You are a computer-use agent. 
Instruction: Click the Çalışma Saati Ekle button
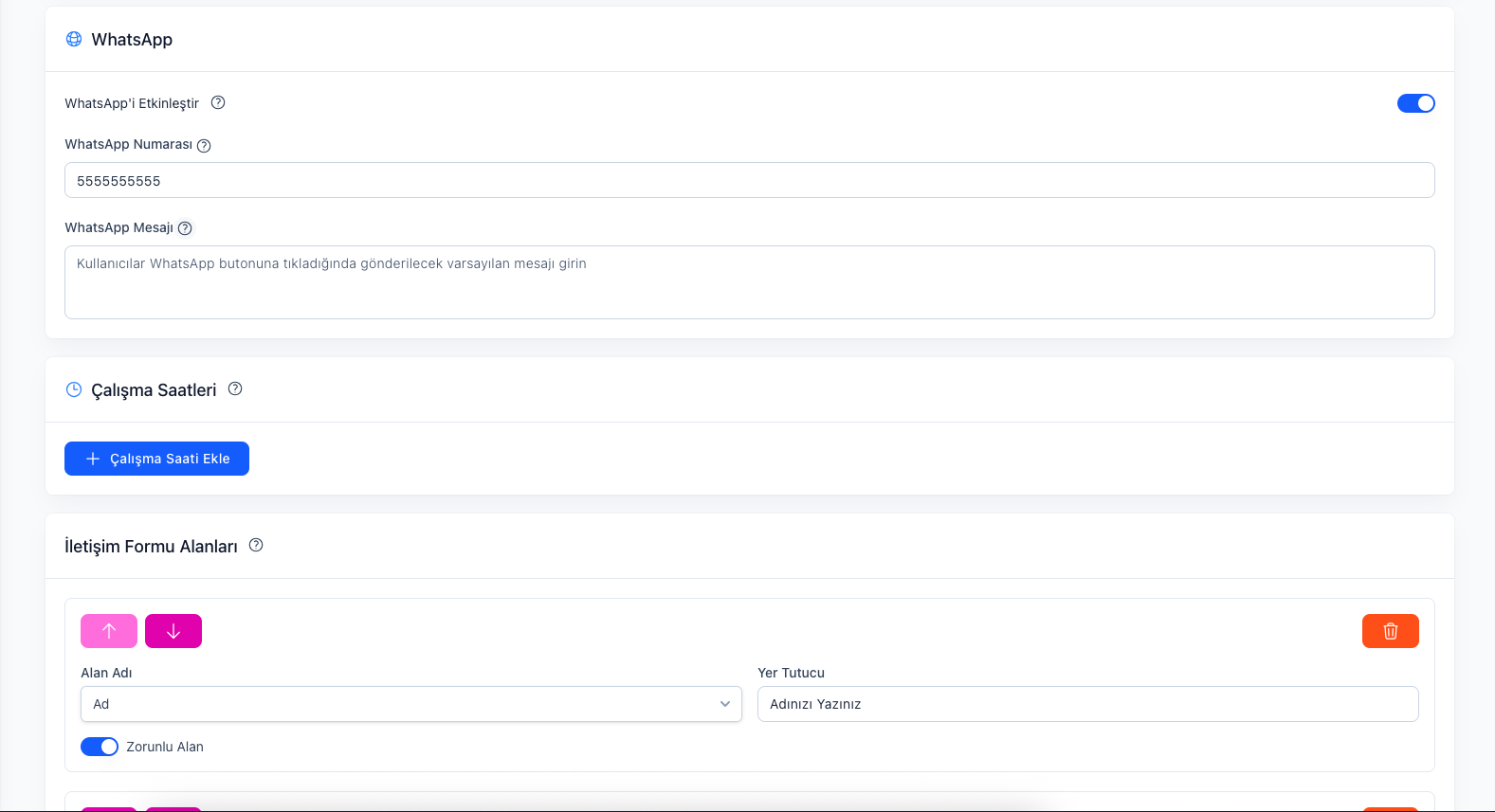coord(156,459)
